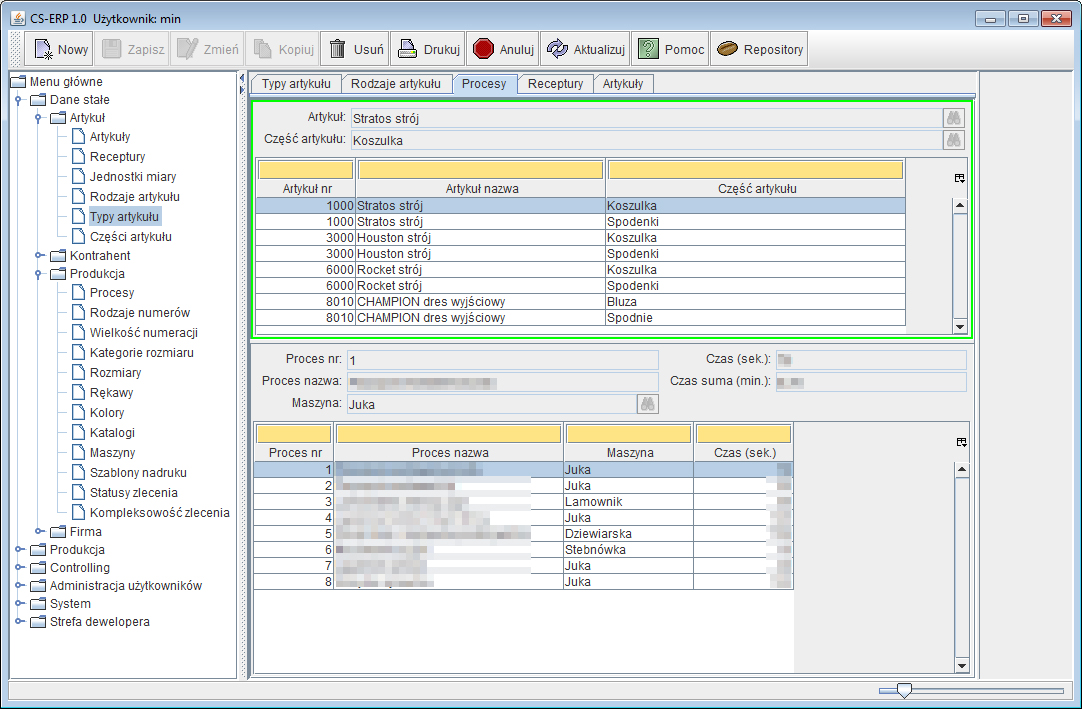Click the Nowy (new) toolbar icon
Screen dimensions: 1082x709
pyautogui.click(x=43, y=49)
